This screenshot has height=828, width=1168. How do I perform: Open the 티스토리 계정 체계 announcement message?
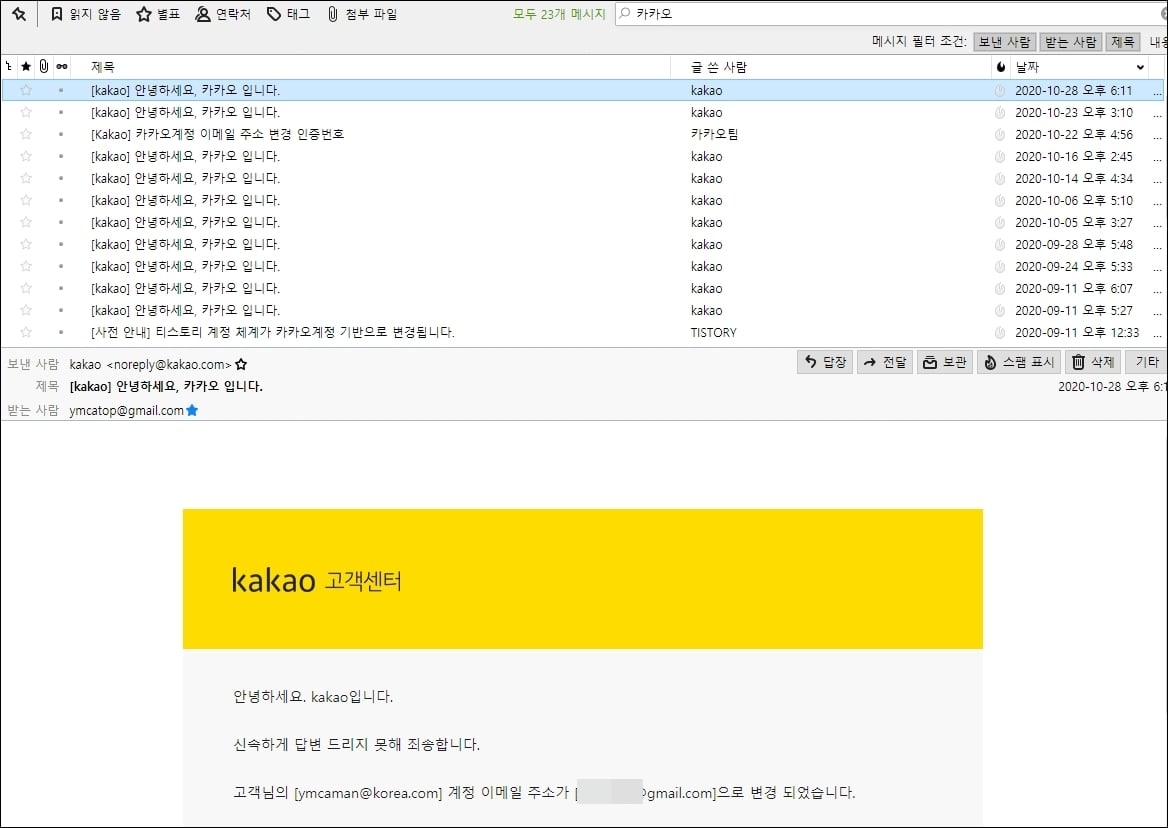(273, 332)
